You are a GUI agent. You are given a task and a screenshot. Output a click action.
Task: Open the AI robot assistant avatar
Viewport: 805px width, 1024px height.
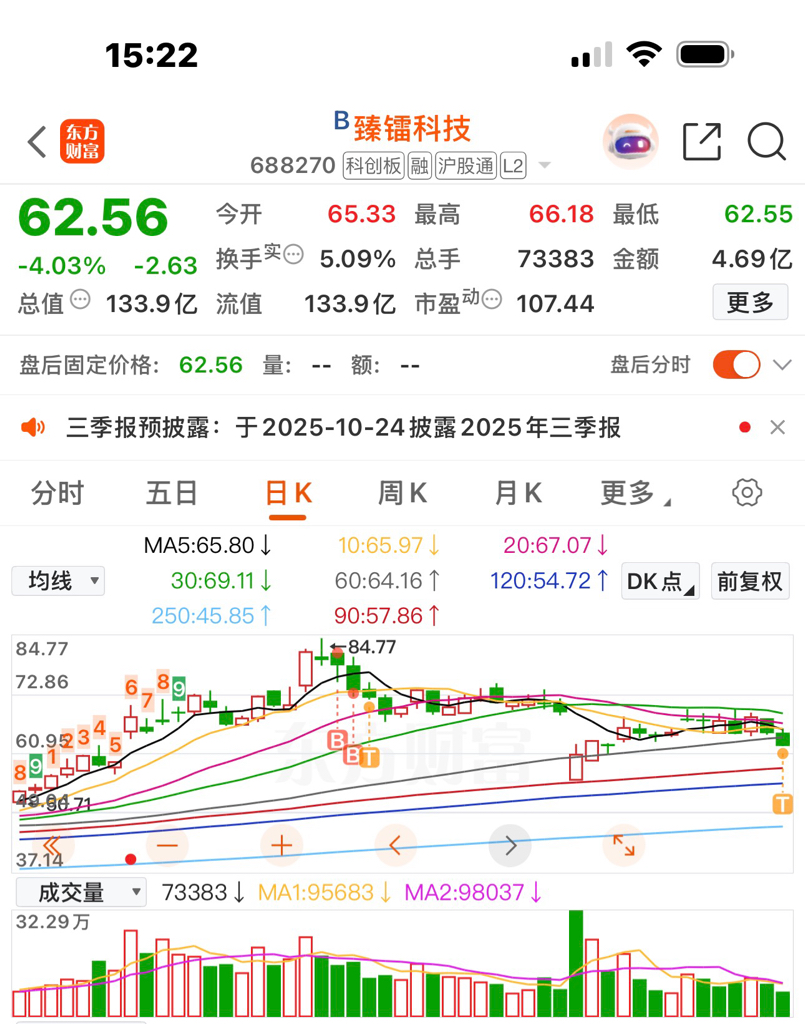click(630, 141)
